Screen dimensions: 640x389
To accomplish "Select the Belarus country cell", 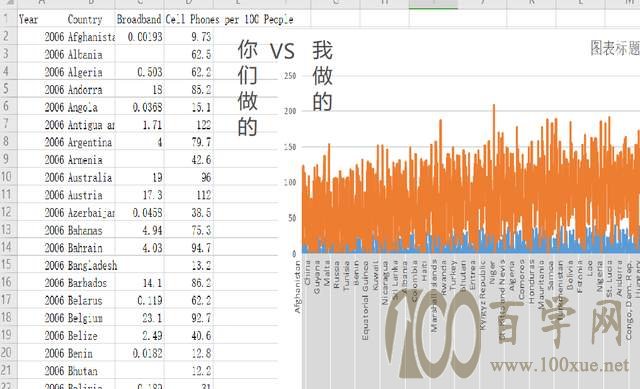I will coord(91,300).
